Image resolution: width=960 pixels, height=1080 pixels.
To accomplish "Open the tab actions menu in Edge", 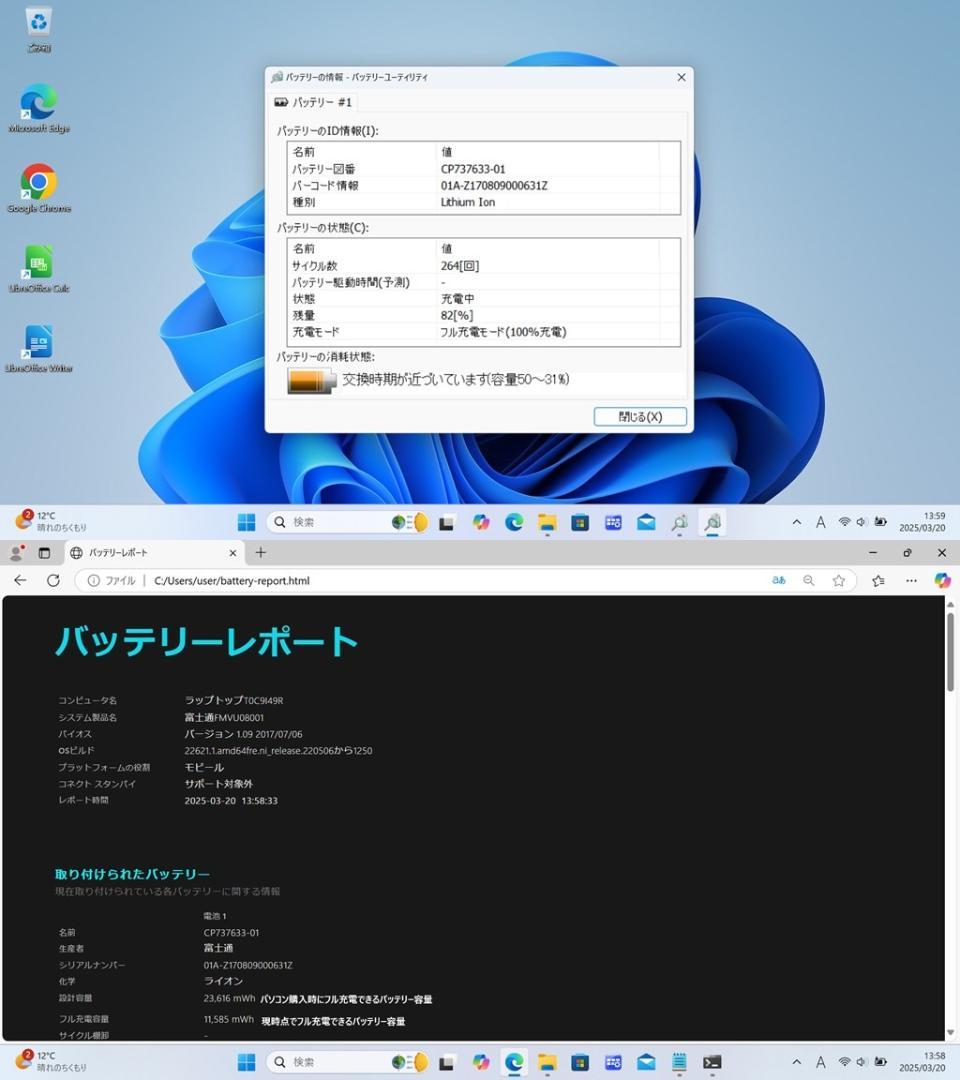I will (43, 552).
